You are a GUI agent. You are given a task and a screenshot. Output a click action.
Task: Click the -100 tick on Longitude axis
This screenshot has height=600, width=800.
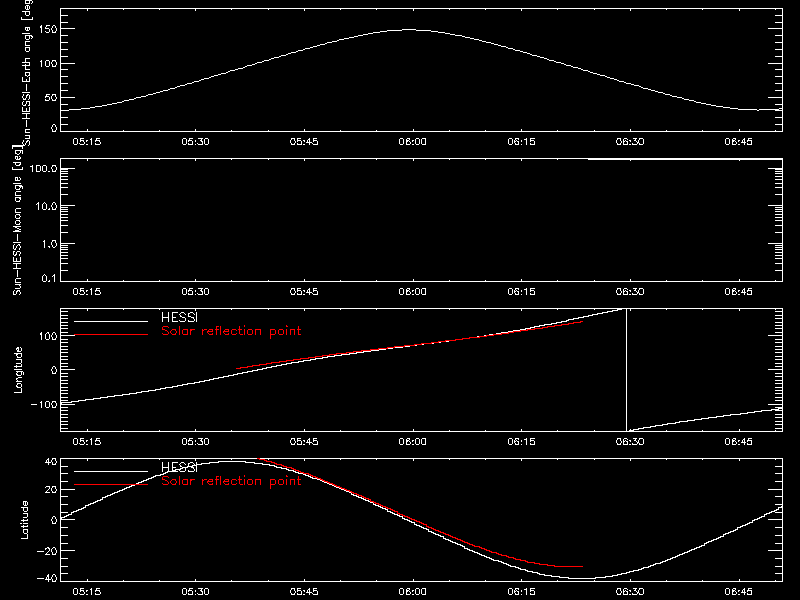pyautogui.click(x=44, y=404)
